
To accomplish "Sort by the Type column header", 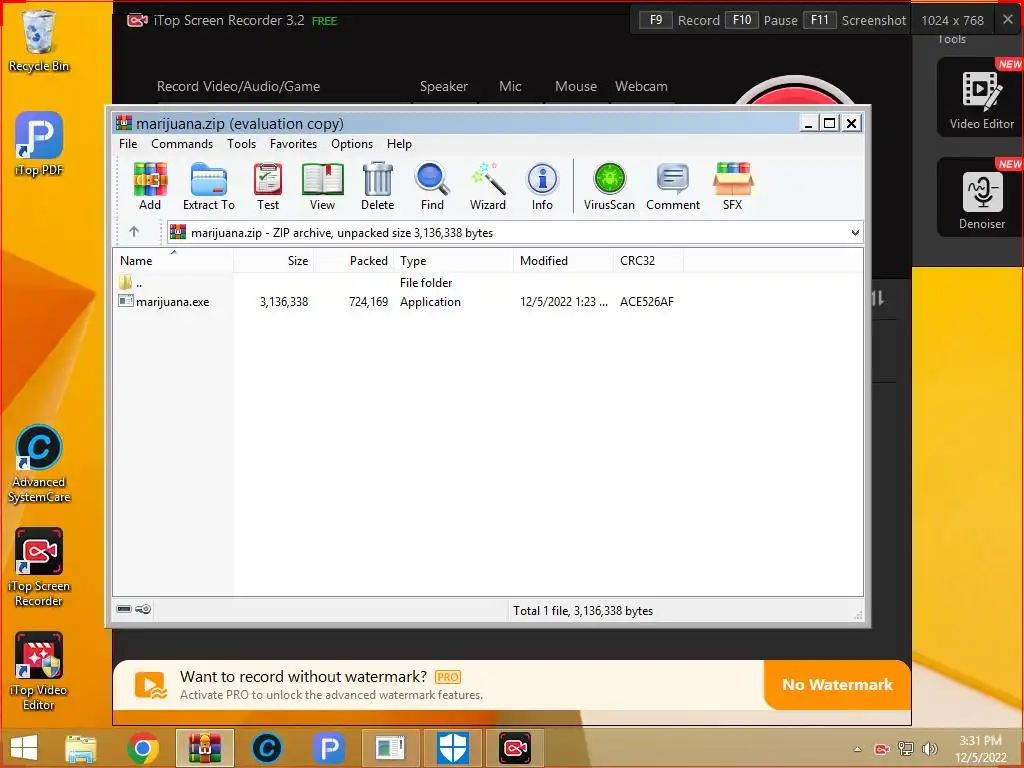I will [x=454, y=261].
